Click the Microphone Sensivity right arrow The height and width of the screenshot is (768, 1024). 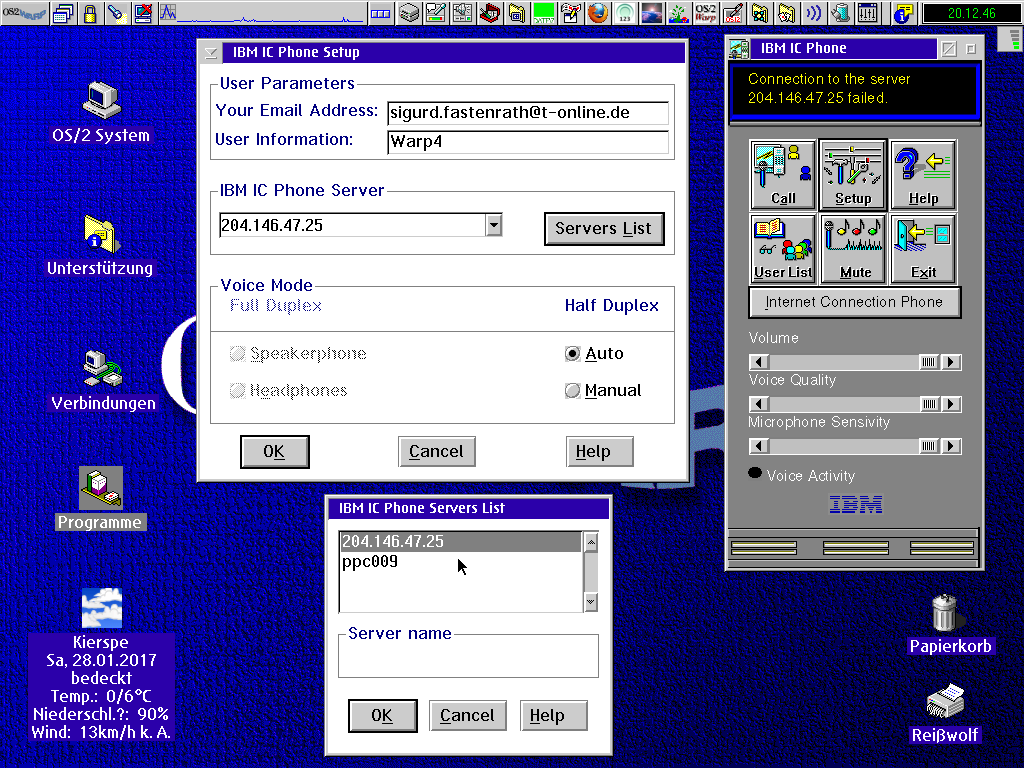point(951,446)
